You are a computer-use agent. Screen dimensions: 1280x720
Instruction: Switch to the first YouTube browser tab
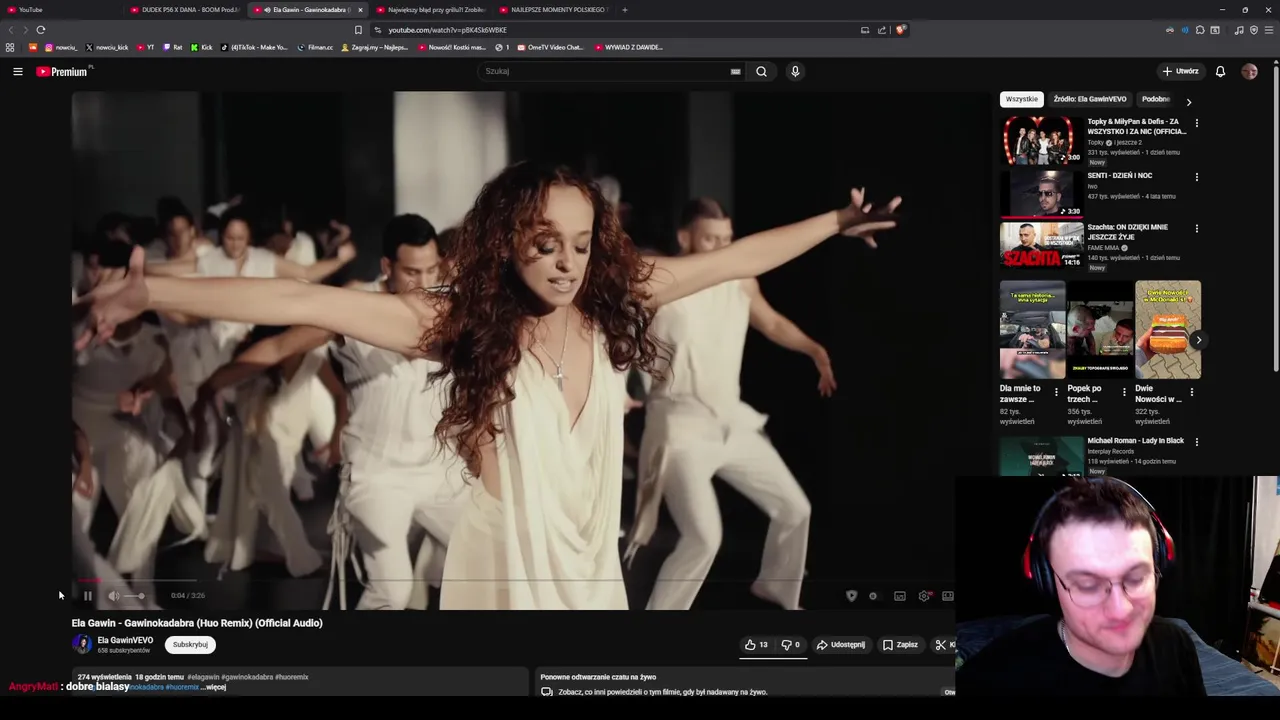60,10
